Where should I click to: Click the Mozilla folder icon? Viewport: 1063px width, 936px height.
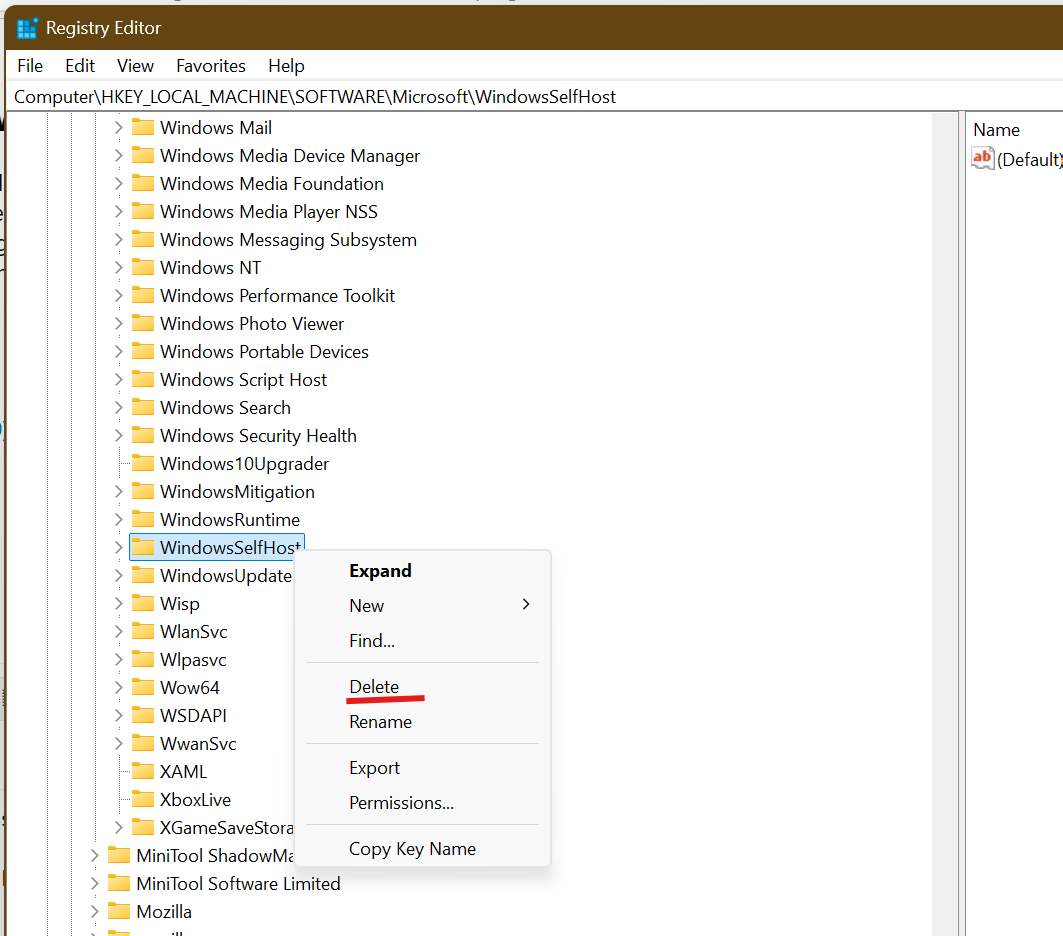(x=119, y=911)
